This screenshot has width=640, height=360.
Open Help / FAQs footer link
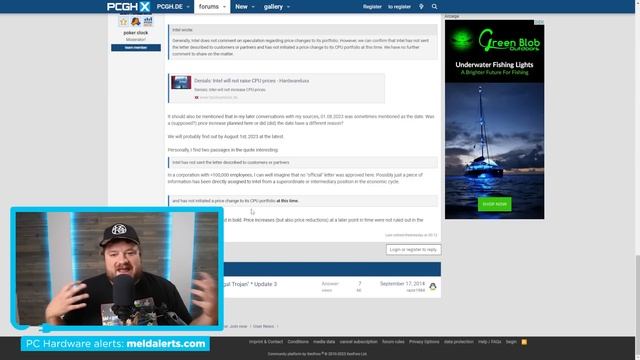tap(489, 342)
